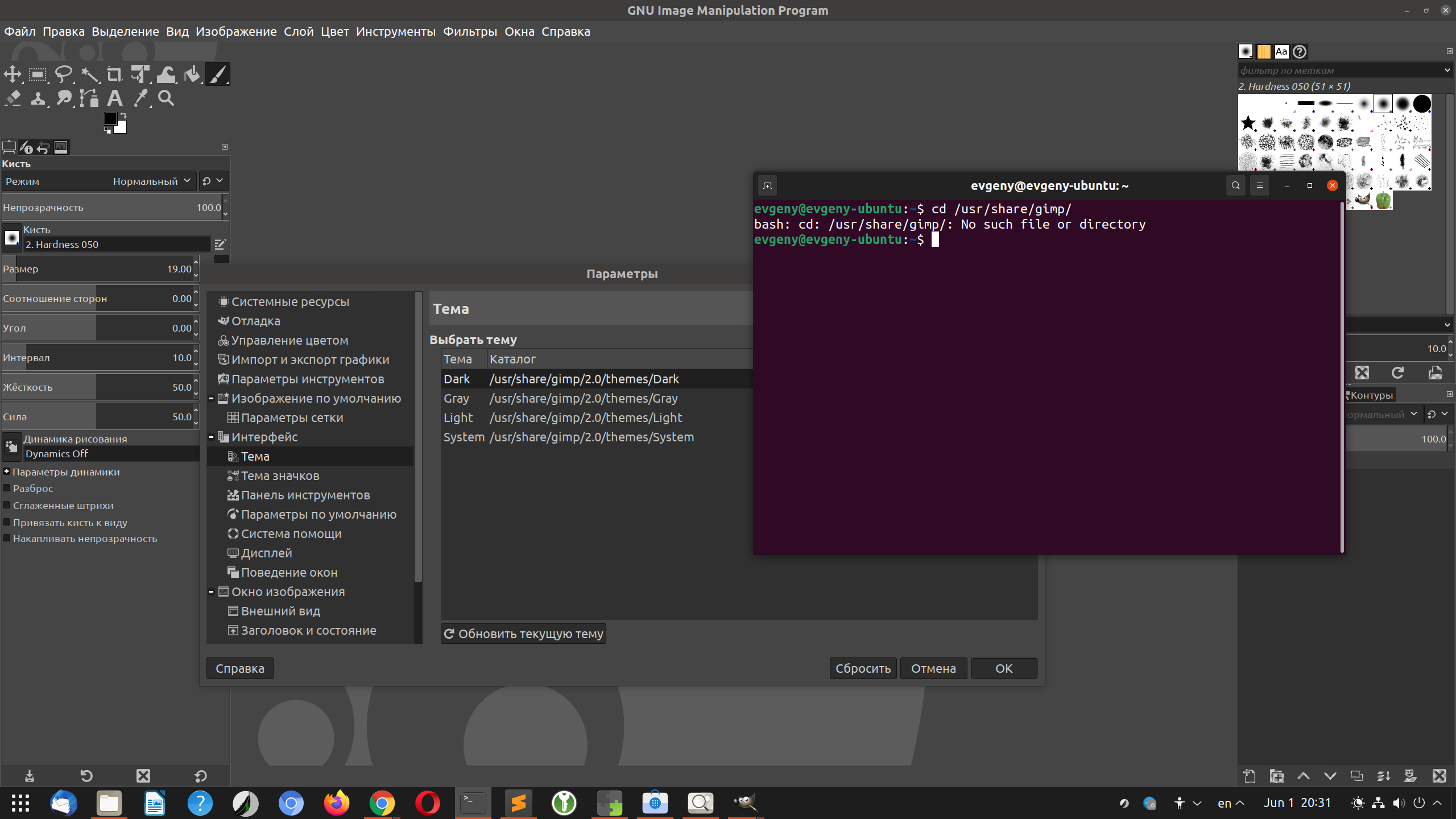1456x819 pixels.
Task: Open search in the terminal window
Action: (1235, 185)
